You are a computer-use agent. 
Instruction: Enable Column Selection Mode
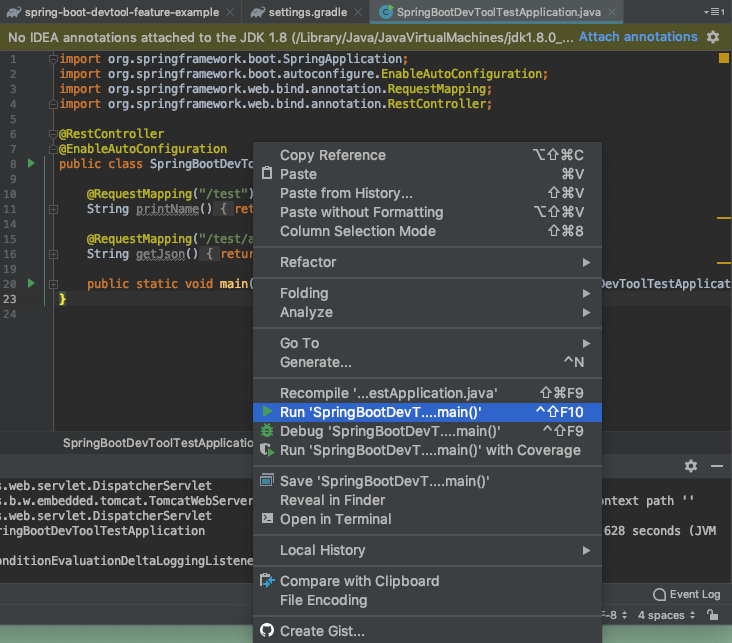427,231
